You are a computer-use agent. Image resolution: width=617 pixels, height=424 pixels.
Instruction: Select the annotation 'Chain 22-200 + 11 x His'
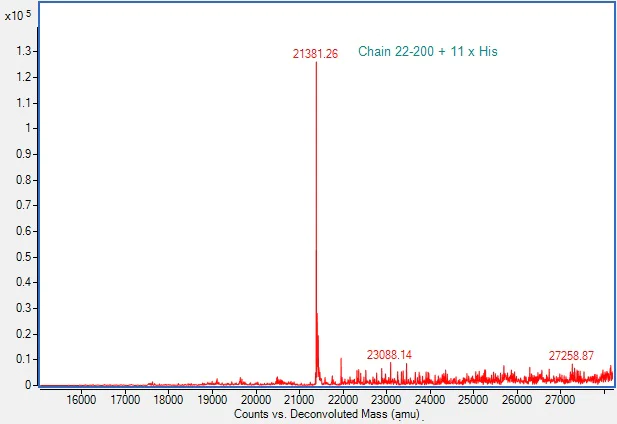428,52
